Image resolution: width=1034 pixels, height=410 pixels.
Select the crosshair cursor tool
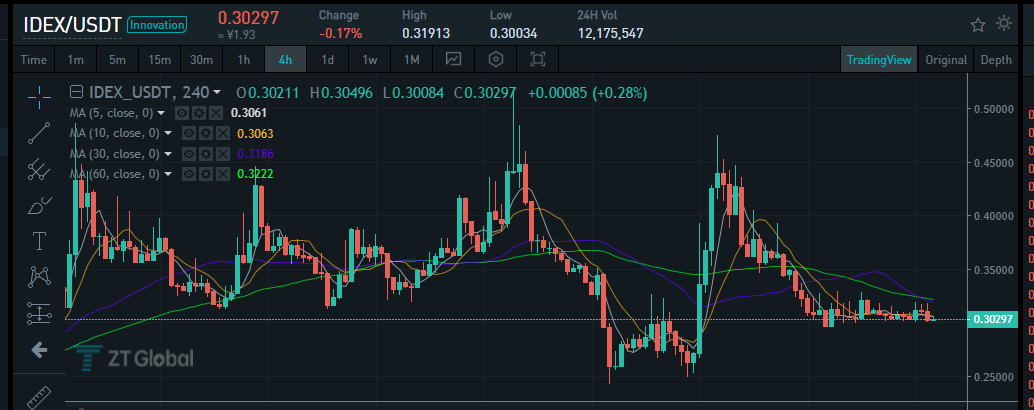39,97
